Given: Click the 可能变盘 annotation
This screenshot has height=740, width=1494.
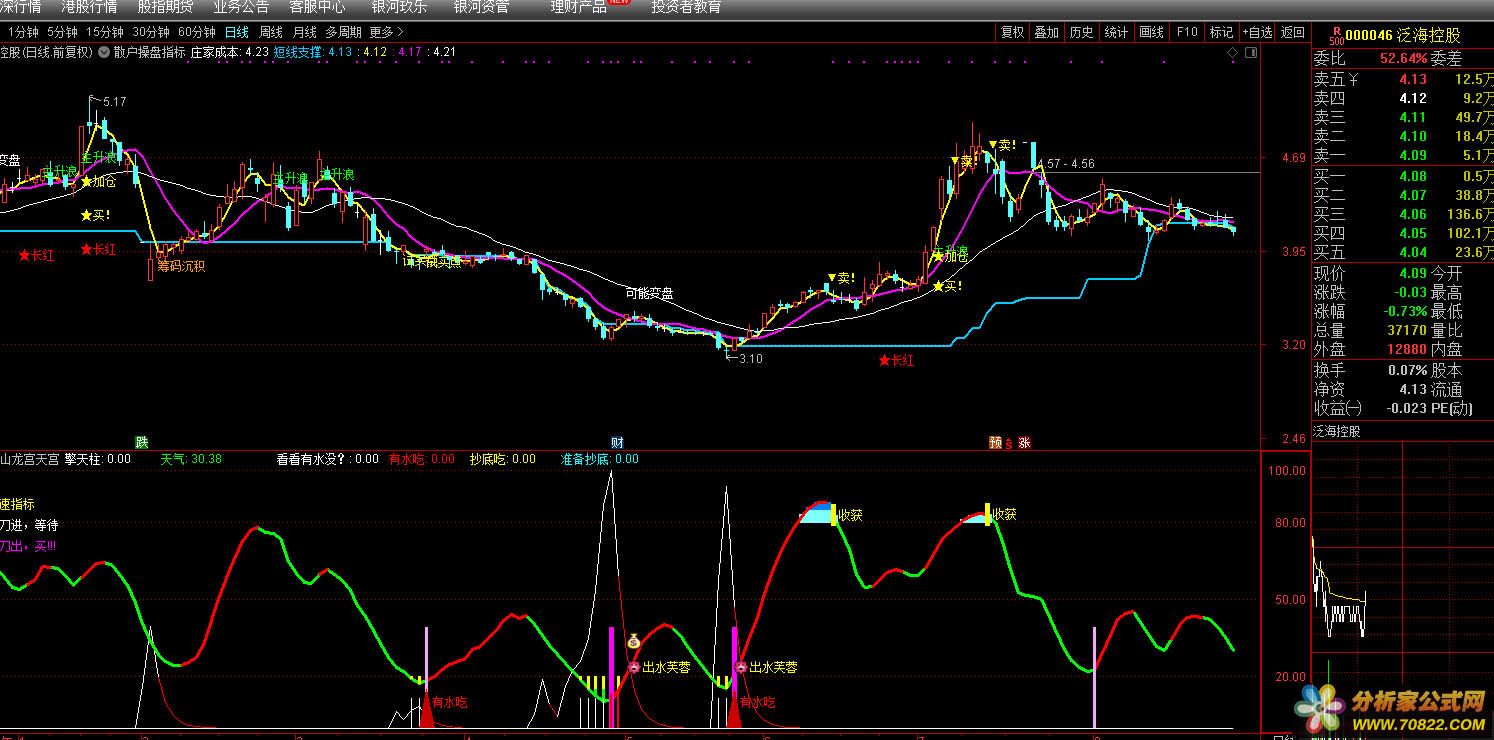Looking at the screenshot, I should pos(649,293).
